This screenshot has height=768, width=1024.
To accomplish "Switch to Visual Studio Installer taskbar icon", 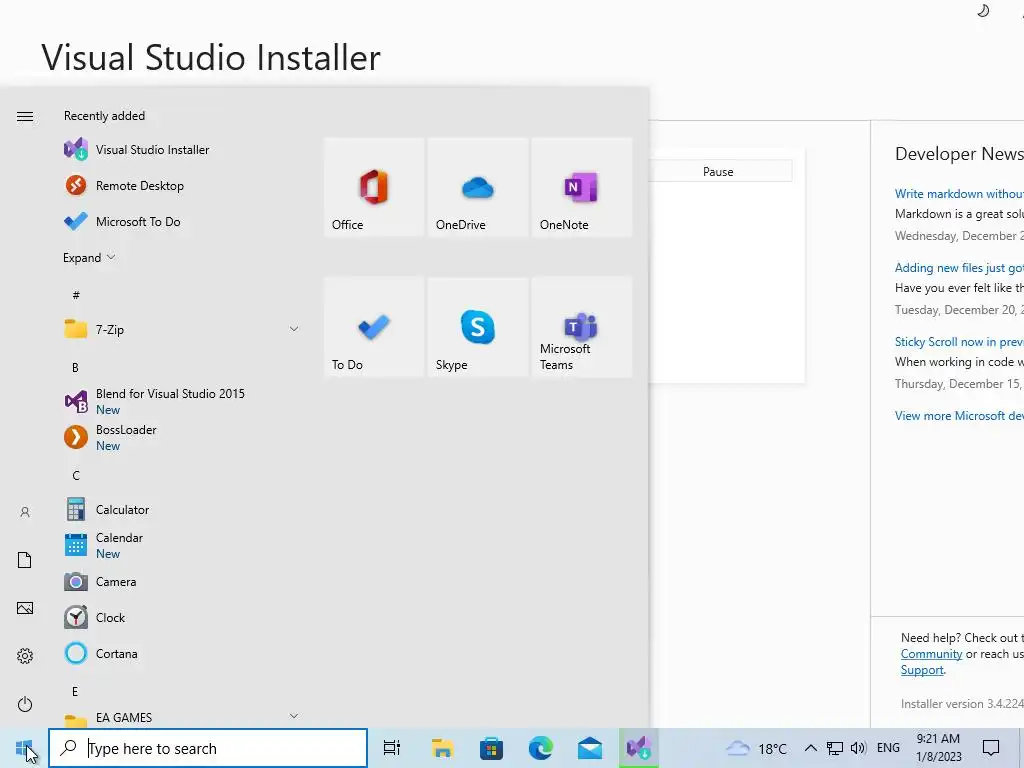I will tap(639, 748).
